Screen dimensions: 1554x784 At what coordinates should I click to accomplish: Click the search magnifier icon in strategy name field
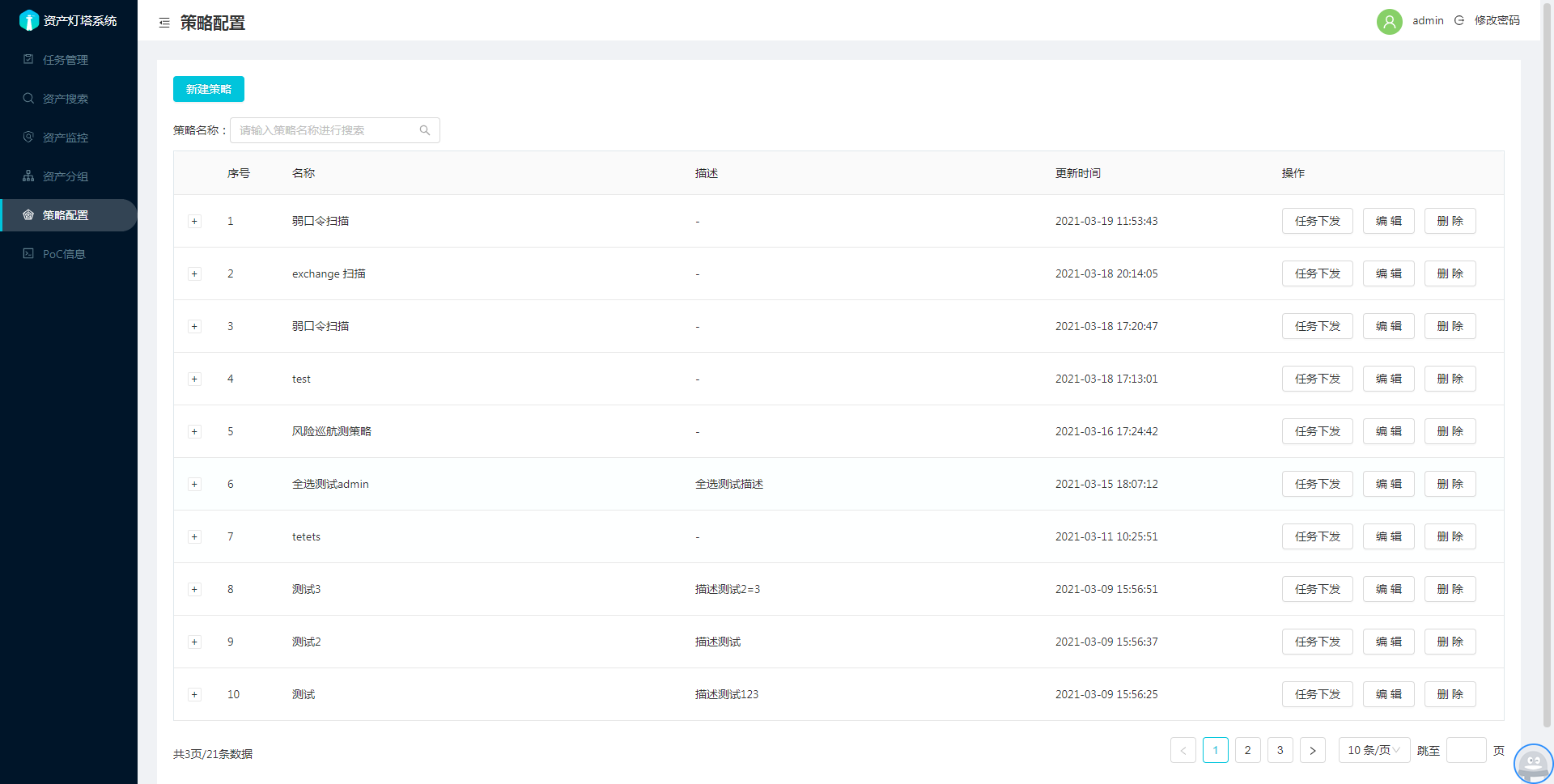point(425,130)
